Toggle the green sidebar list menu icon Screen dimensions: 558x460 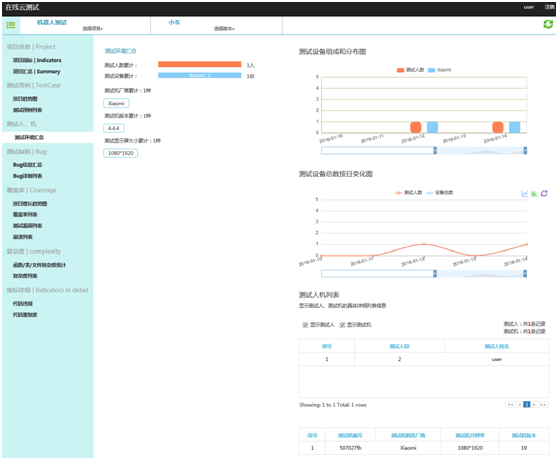point(11,25)
